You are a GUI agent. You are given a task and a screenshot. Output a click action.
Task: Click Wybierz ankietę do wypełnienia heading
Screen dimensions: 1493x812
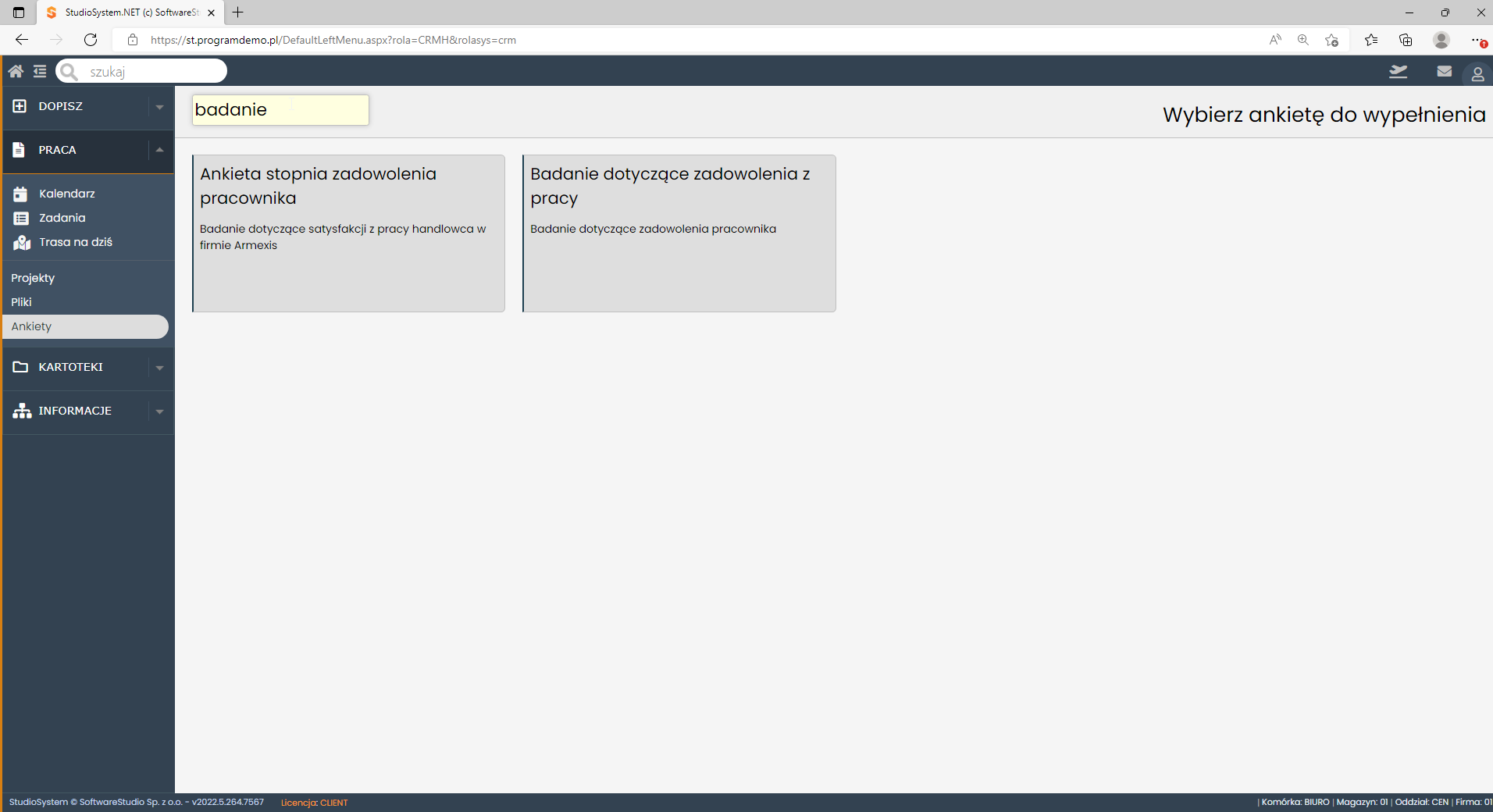click(1324, 115)
